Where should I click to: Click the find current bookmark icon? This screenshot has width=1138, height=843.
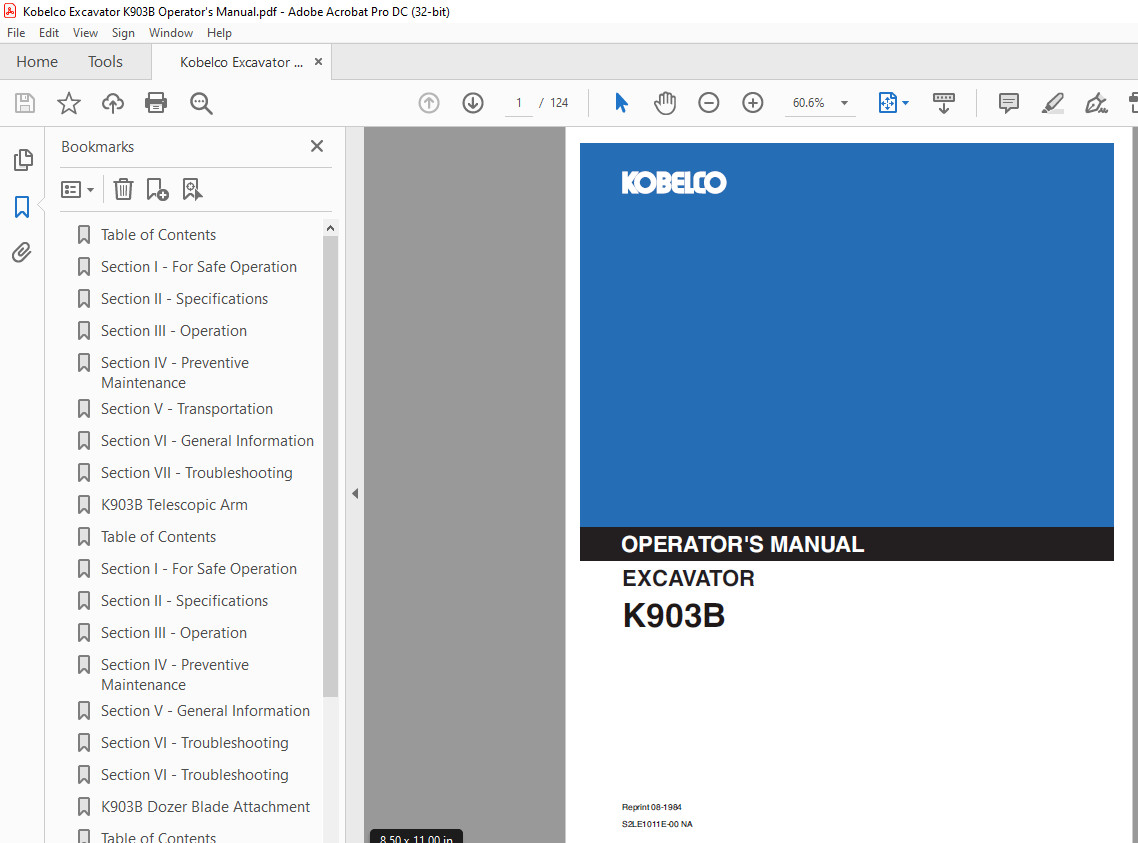click(x=192, y=189)
